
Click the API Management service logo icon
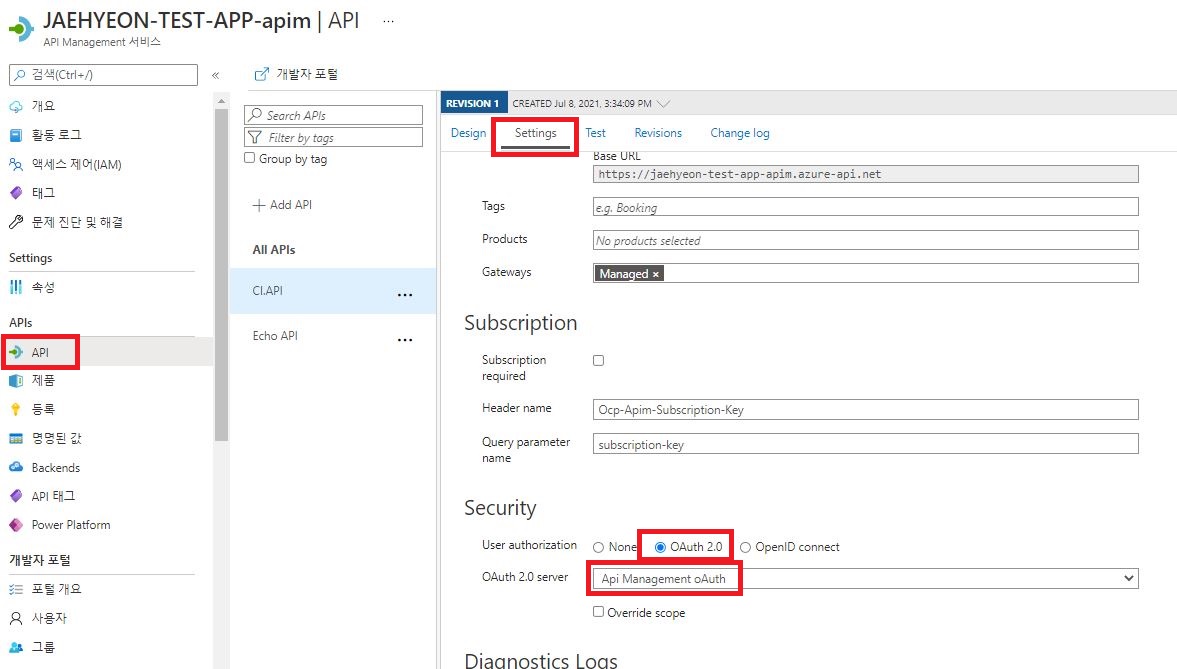[21, 29]
